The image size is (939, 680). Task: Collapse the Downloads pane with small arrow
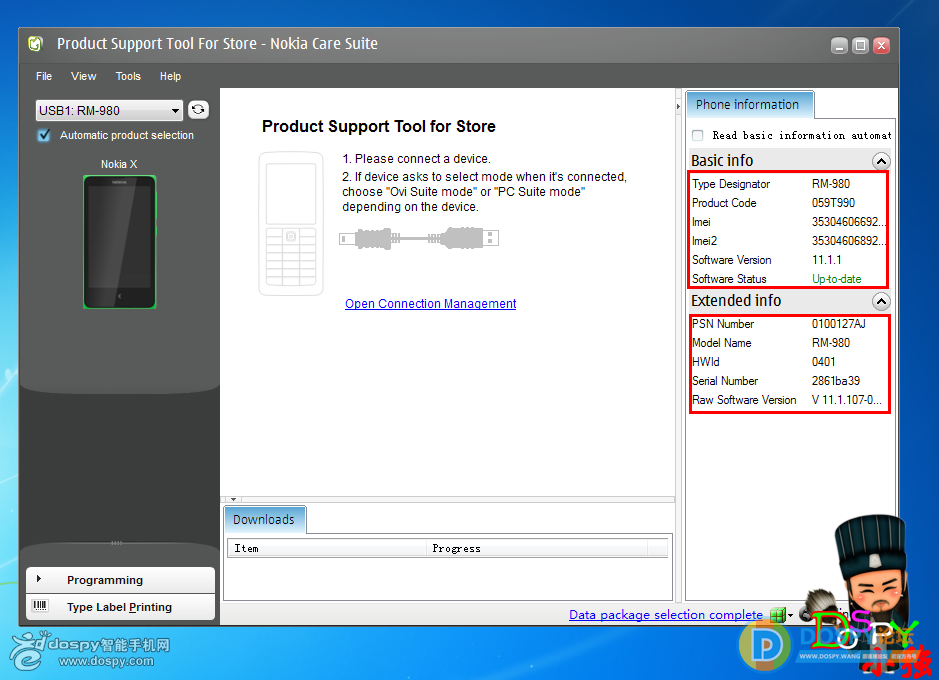click(234, 499)
